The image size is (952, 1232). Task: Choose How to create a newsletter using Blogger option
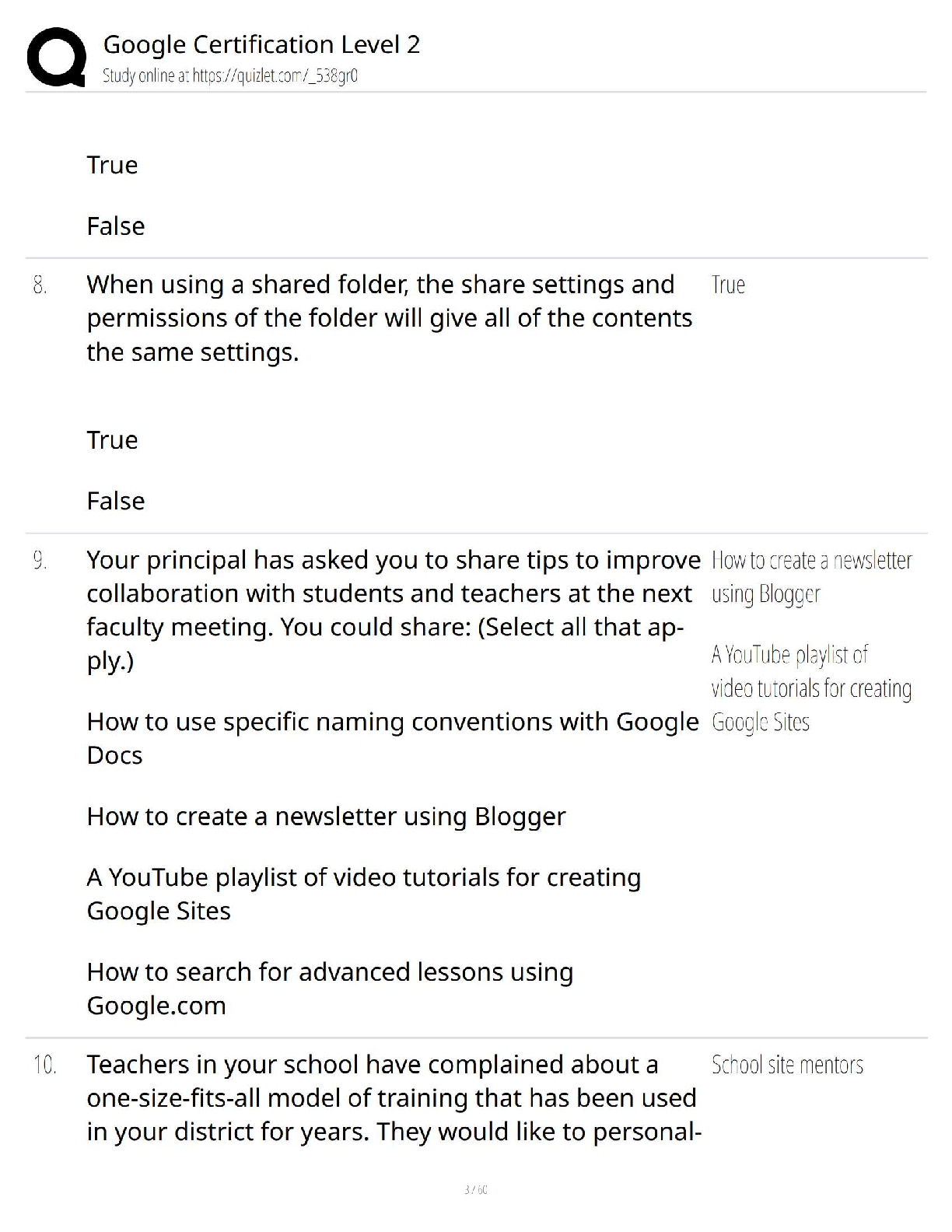[x=326, y=816]
